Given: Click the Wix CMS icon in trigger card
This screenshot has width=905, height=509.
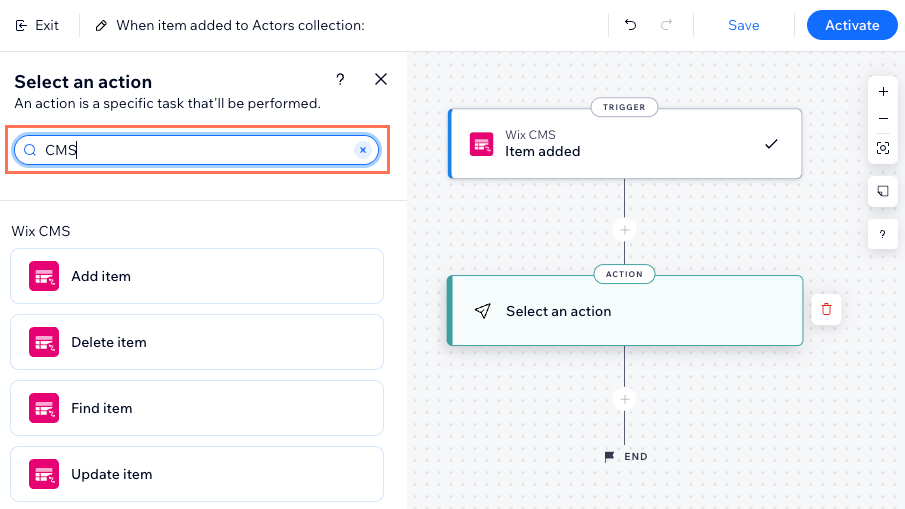Looking at the screenshot, I should [x=481, y=144].
